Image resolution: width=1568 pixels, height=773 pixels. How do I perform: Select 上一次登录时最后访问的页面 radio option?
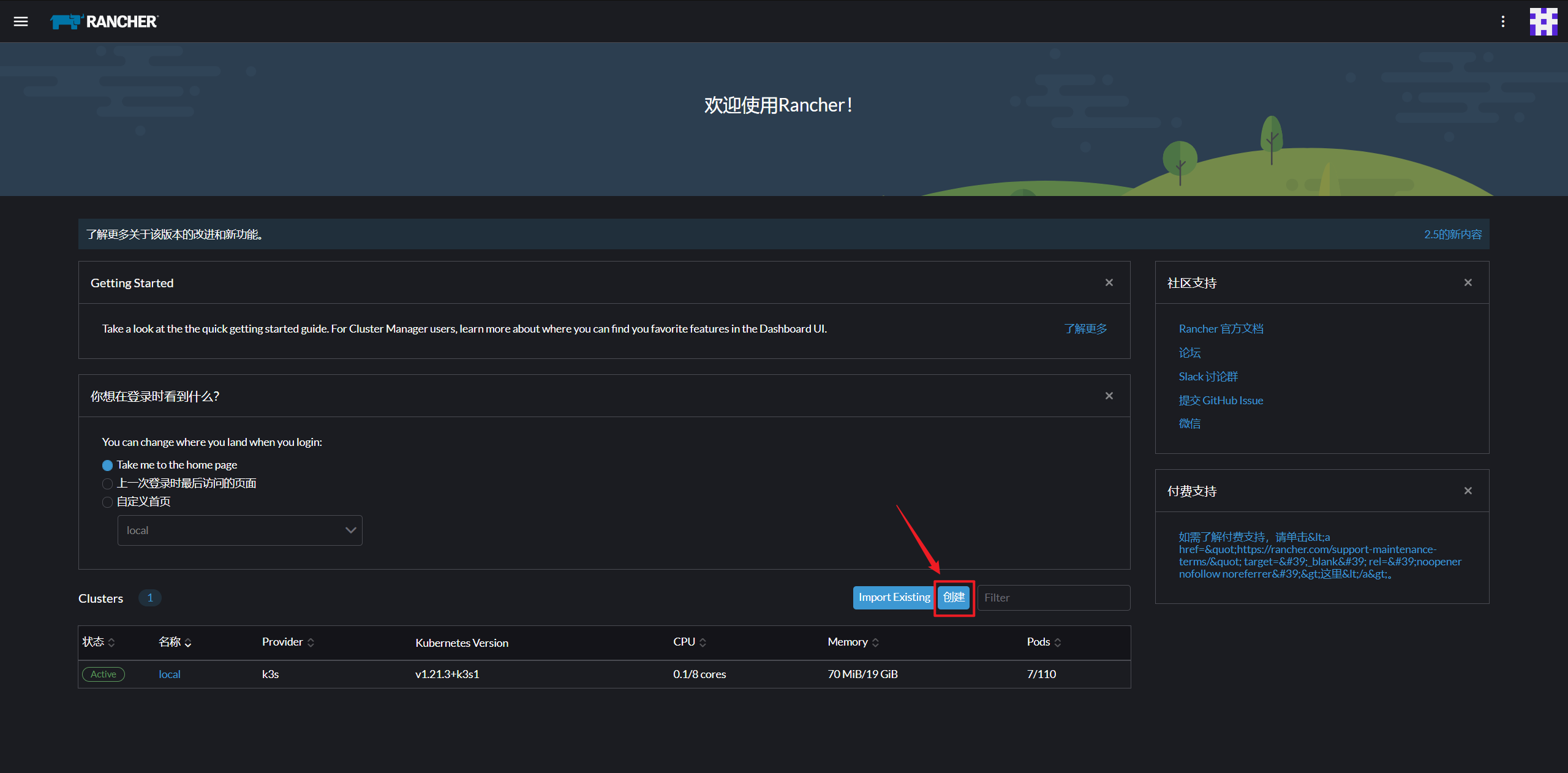tap(107, 484)
